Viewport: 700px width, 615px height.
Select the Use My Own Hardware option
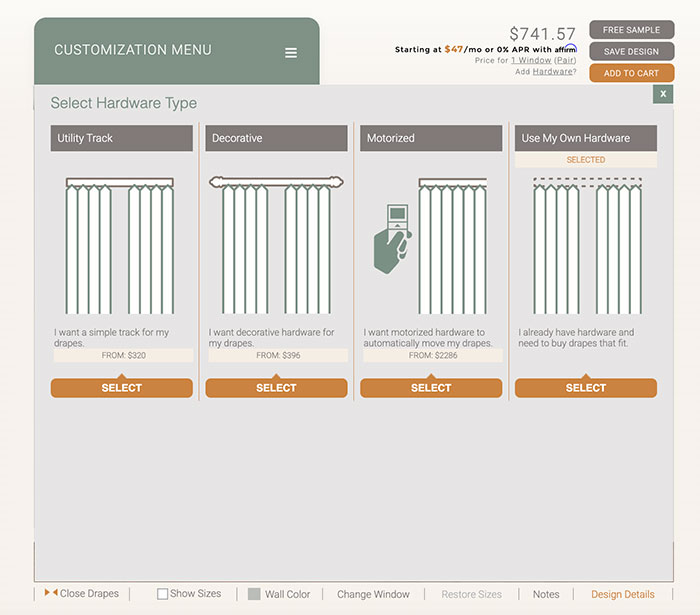pyautogui.click(x=586, y=388)
